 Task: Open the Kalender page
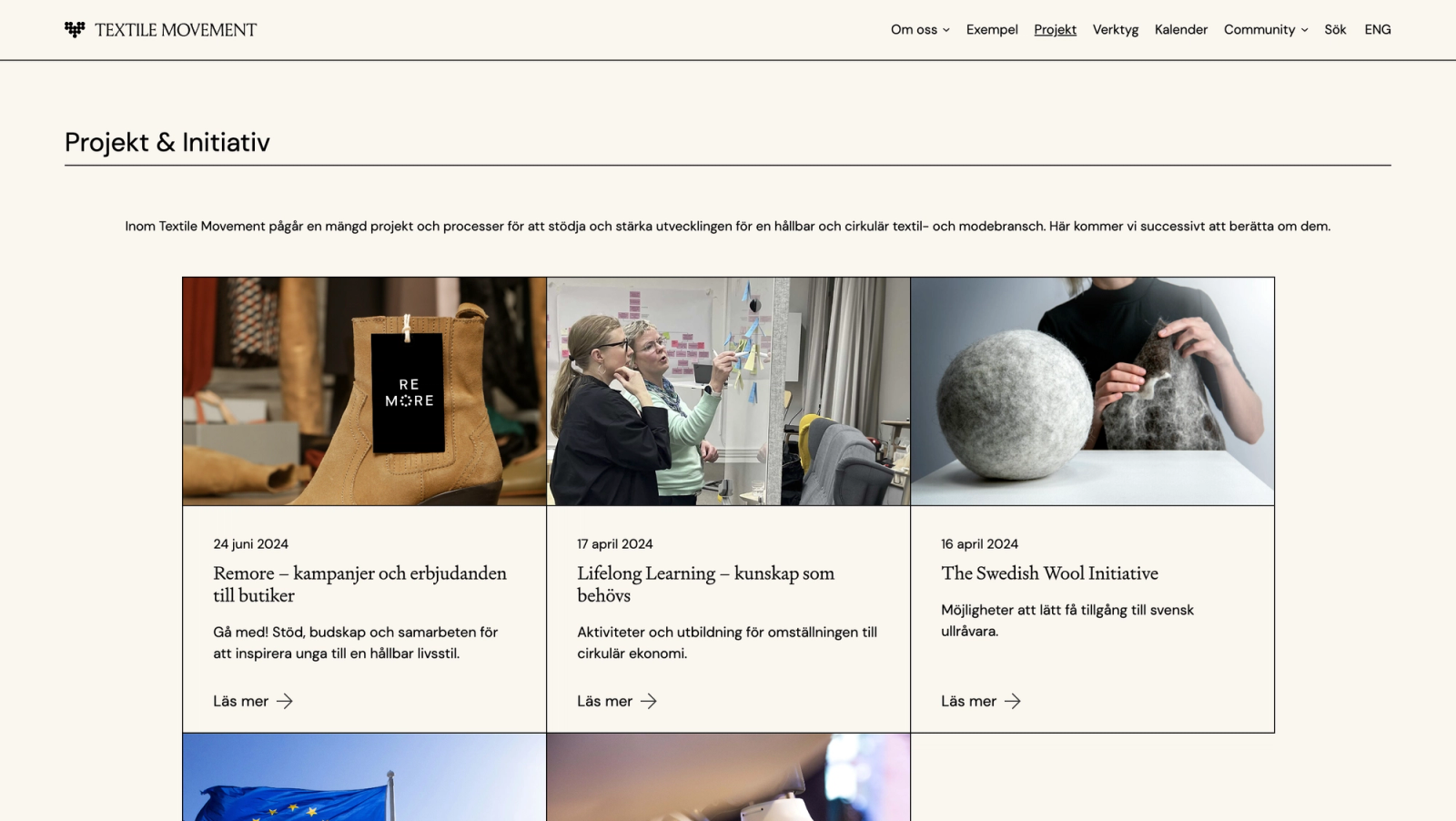(x=1181, y=29)
